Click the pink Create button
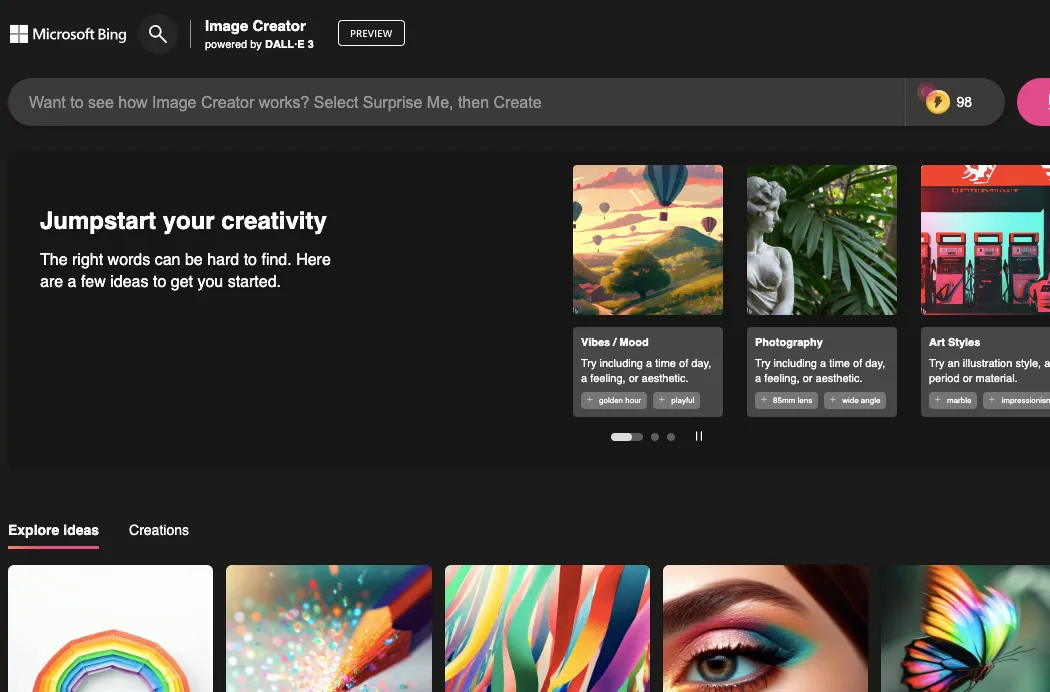Viewport: 1050px width, 692px height. point(1035,102)
